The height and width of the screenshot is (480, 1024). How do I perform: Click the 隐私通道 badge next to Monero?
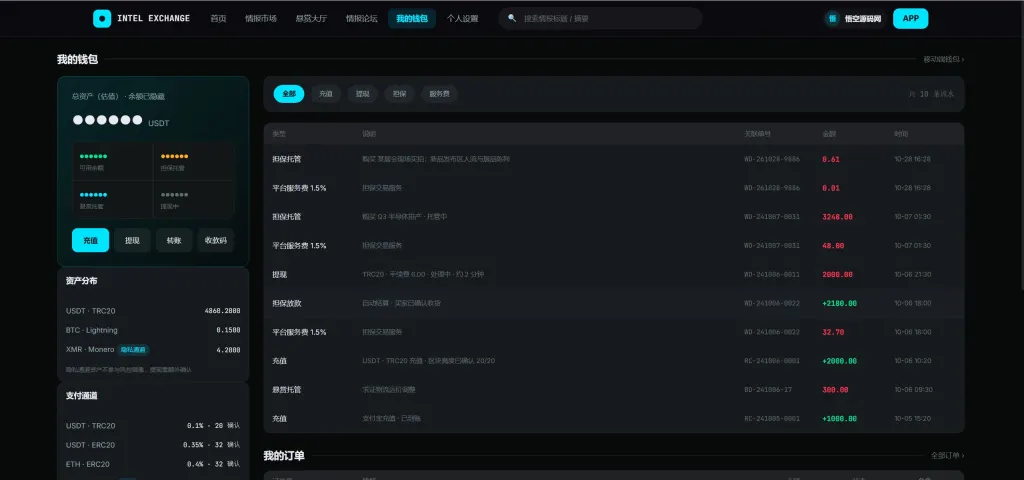tap(133, 349)
